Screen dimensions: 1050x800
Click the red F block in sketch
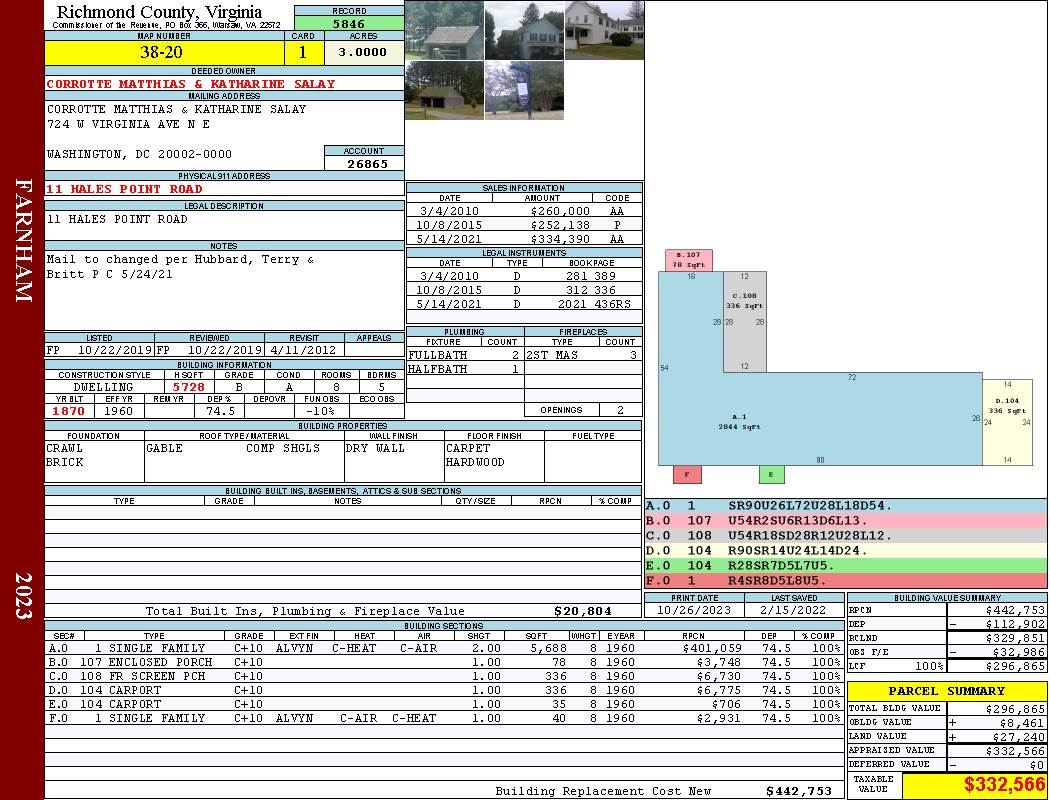click(687, 475)
